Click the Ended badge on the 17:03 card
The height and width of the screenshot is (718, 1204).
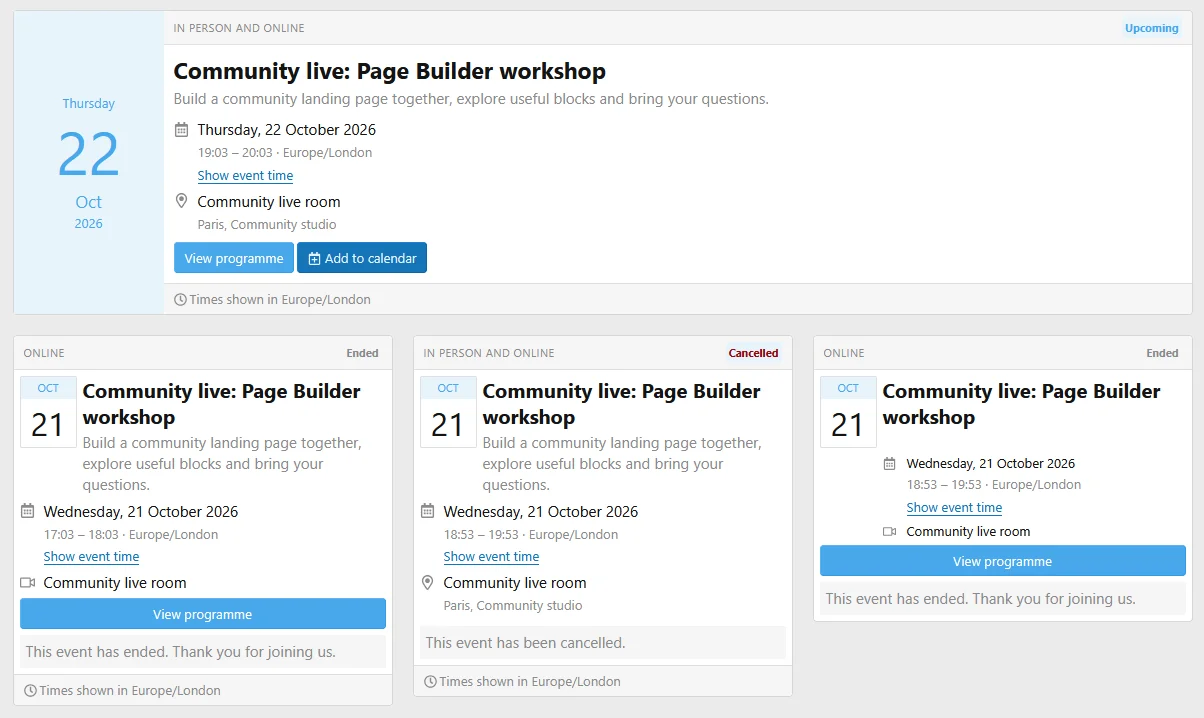[363, 353]
